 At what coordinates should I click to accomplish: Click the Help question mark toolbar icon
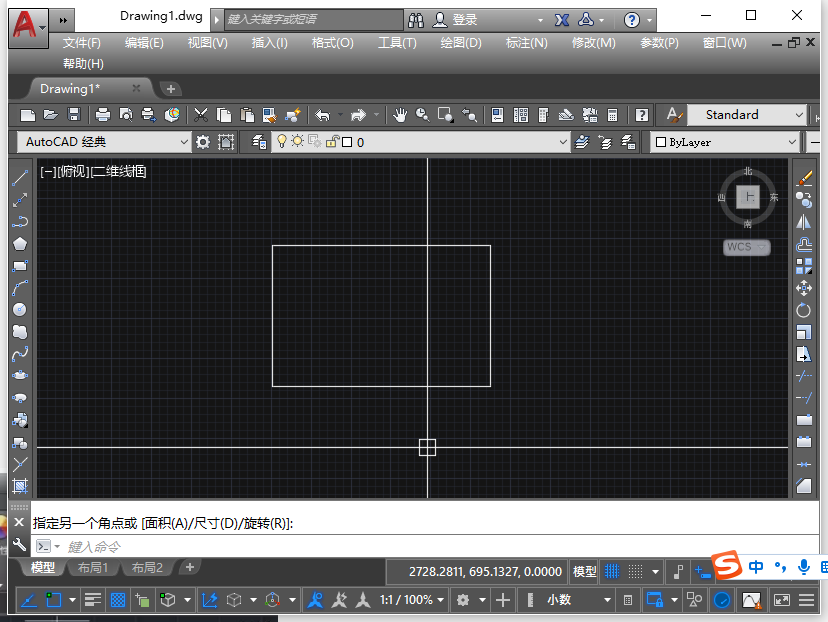point(642,115)
